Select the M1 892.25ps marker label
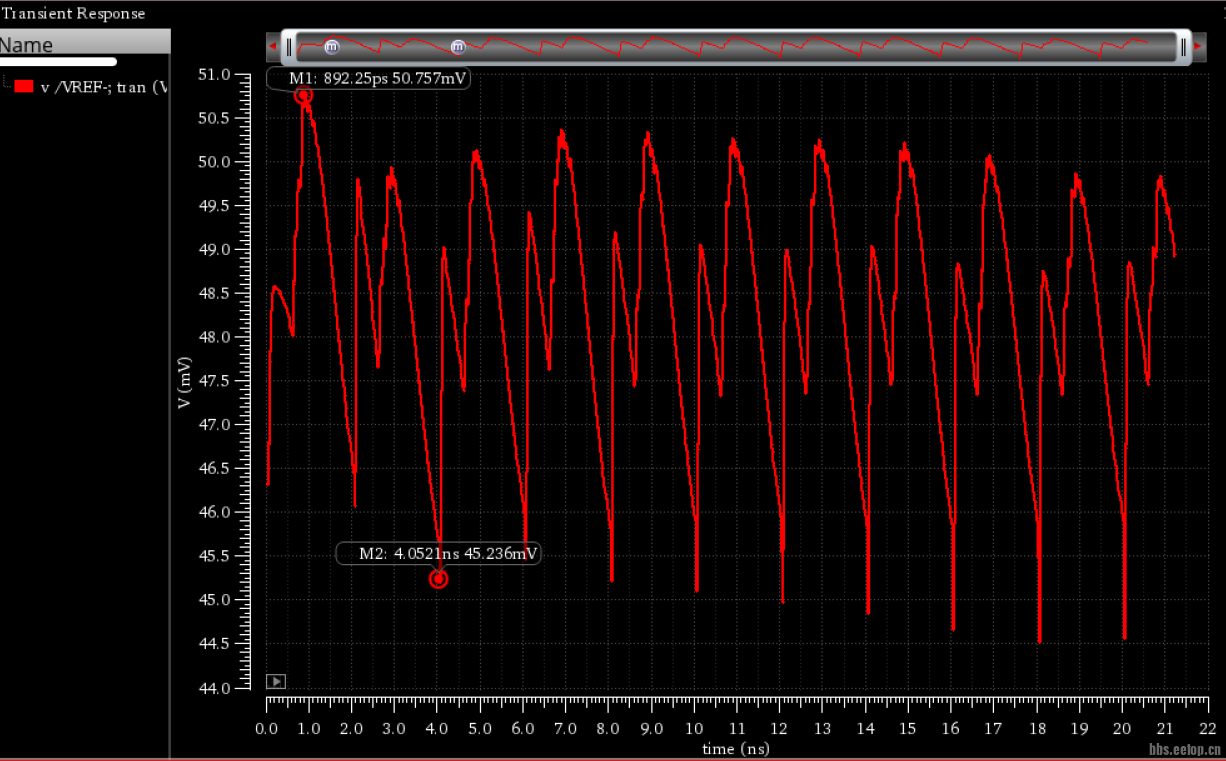The height and width of the screenshot is (761, 1226). point(378,79)
